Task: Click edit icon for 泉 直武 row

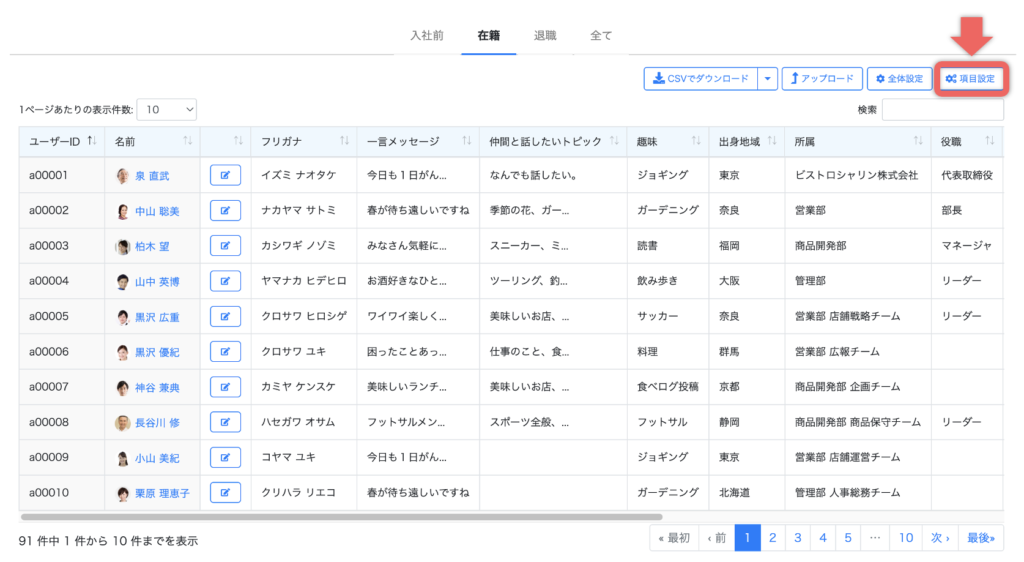Action: point(225,176)
